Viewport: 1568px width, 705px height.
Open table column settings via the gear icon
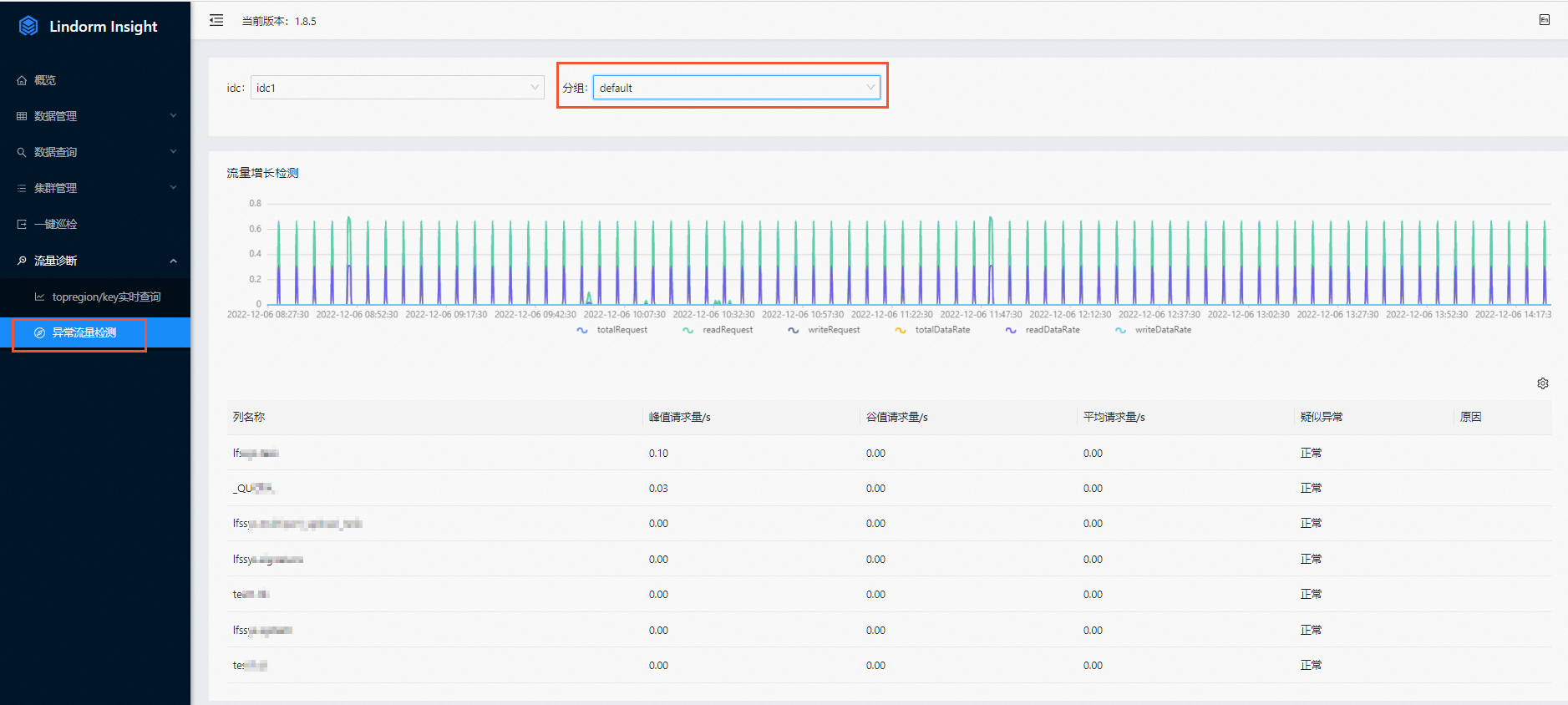pyautogui.click(x=1543, y=383)
